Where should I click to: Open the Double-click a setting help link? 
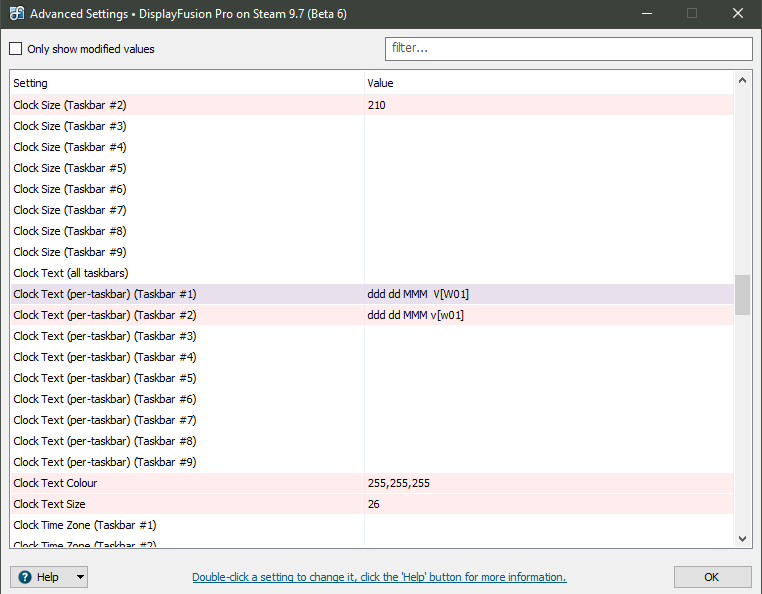pyautogui.click(x=379, y=577)
